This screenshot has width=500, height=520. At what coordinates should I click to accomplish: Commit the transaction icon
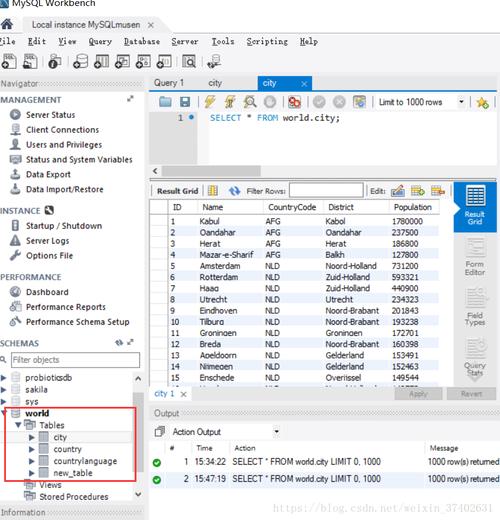click(319, 102)
